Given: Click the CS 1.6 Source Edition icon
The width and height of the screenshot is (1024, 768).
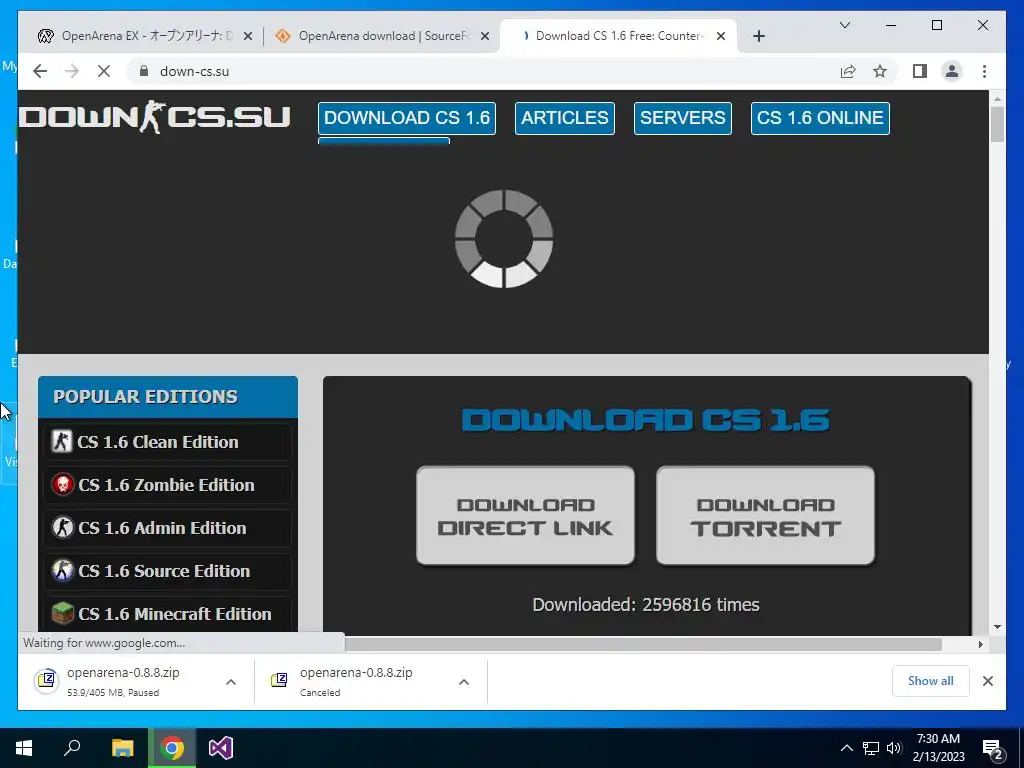Looking at the screenshot, I should click(63, 570).
